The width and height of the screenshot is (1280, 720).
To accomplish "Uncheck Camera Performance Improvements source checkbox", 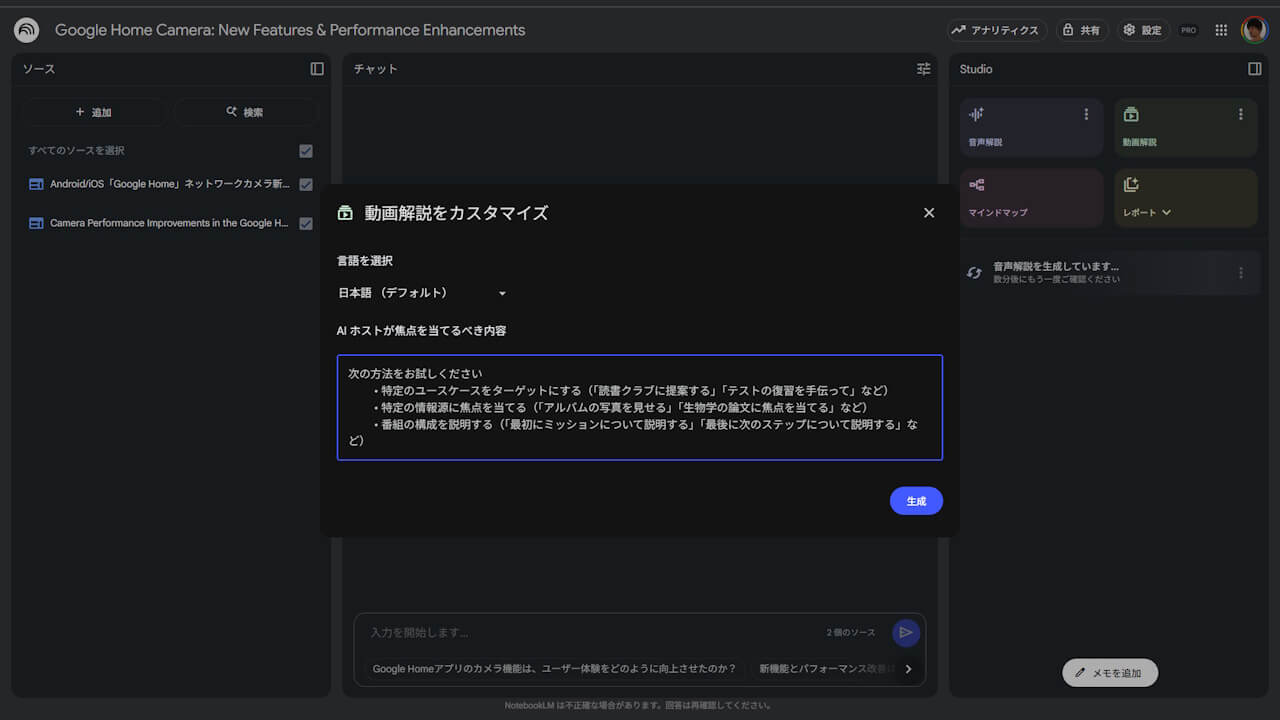I will pyautogui.click(x=306, y=223).
